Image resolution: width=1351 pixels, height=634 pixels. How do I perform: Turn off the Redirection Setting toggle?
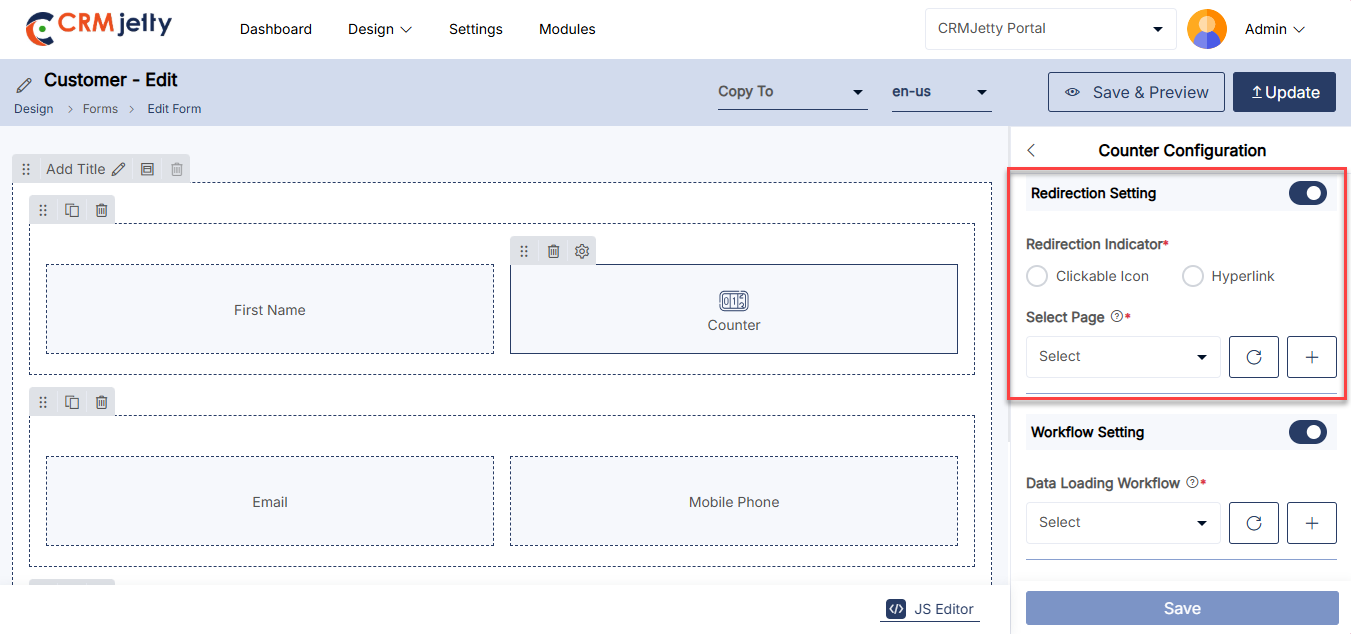1307,193
